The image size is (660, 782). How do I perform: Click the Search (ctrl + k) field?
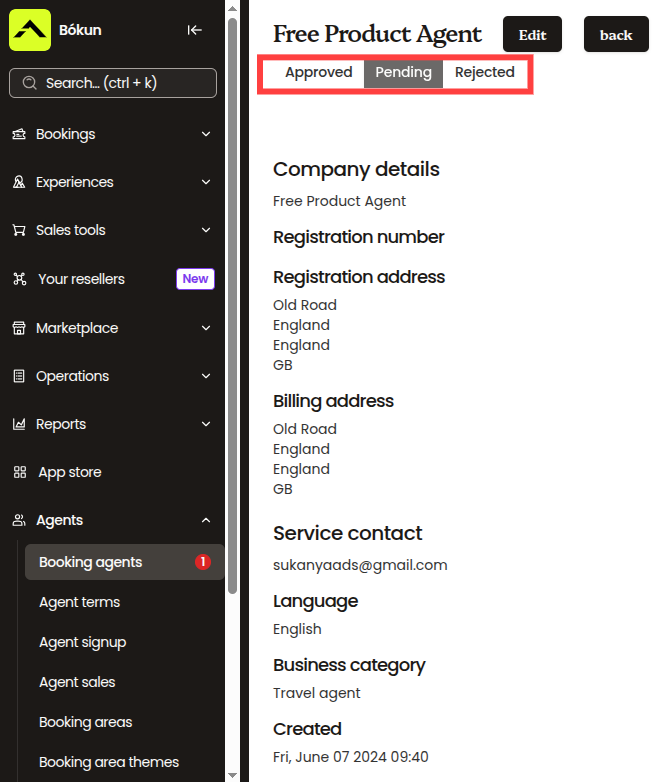tap(113, 83)
